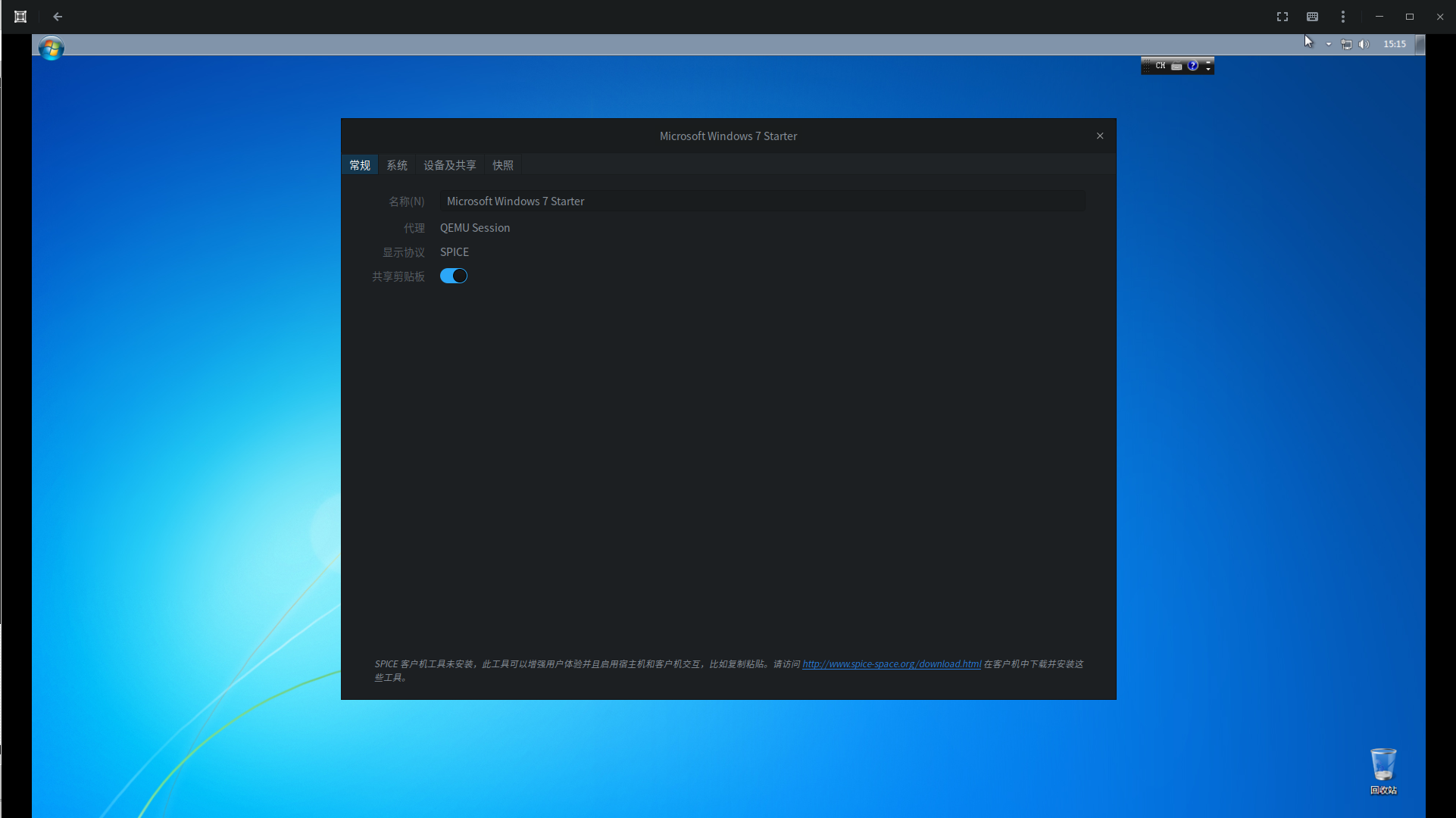Screen dimensions: 1456x818
Task: Go back with the arrow button
Action: tap(58, 17)
